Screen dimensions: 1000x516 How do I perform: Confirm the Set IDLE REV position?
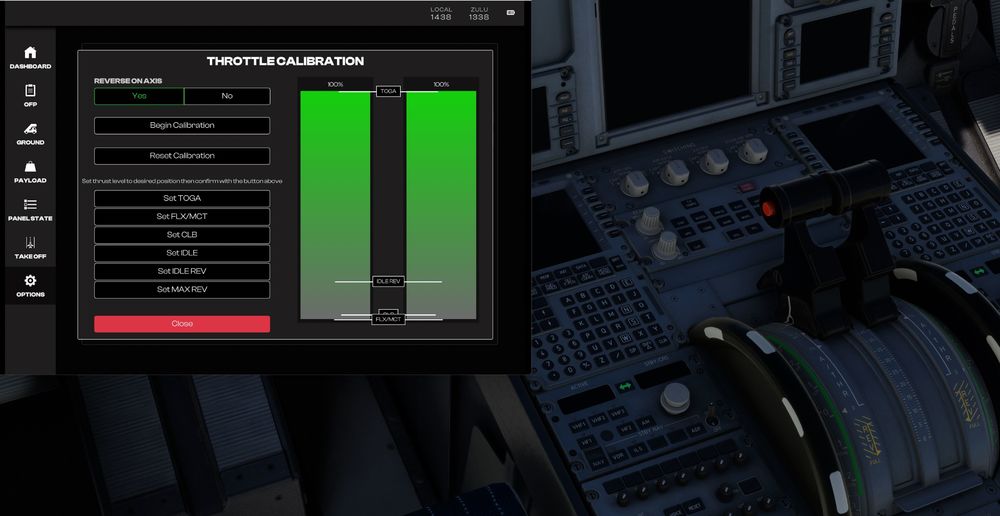182,271
